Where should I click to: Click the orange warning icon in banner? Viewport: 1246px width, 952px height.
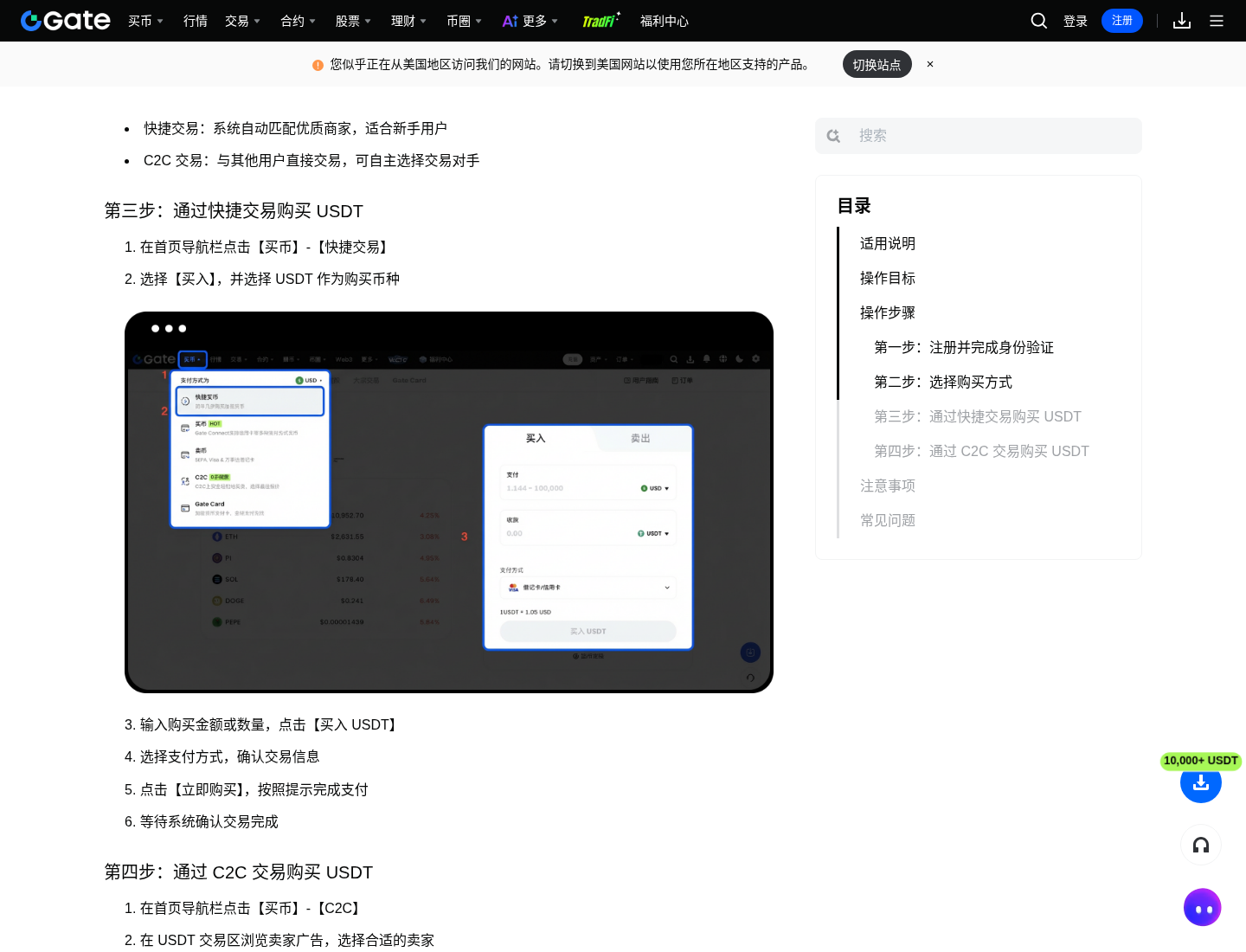[x=318, y=65]
